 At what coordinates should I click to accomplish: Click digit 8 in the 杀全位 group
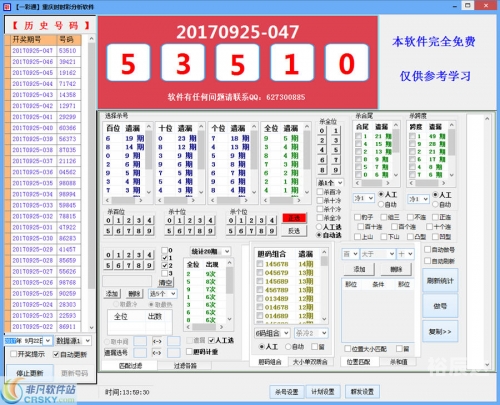[x=322, y=170]
